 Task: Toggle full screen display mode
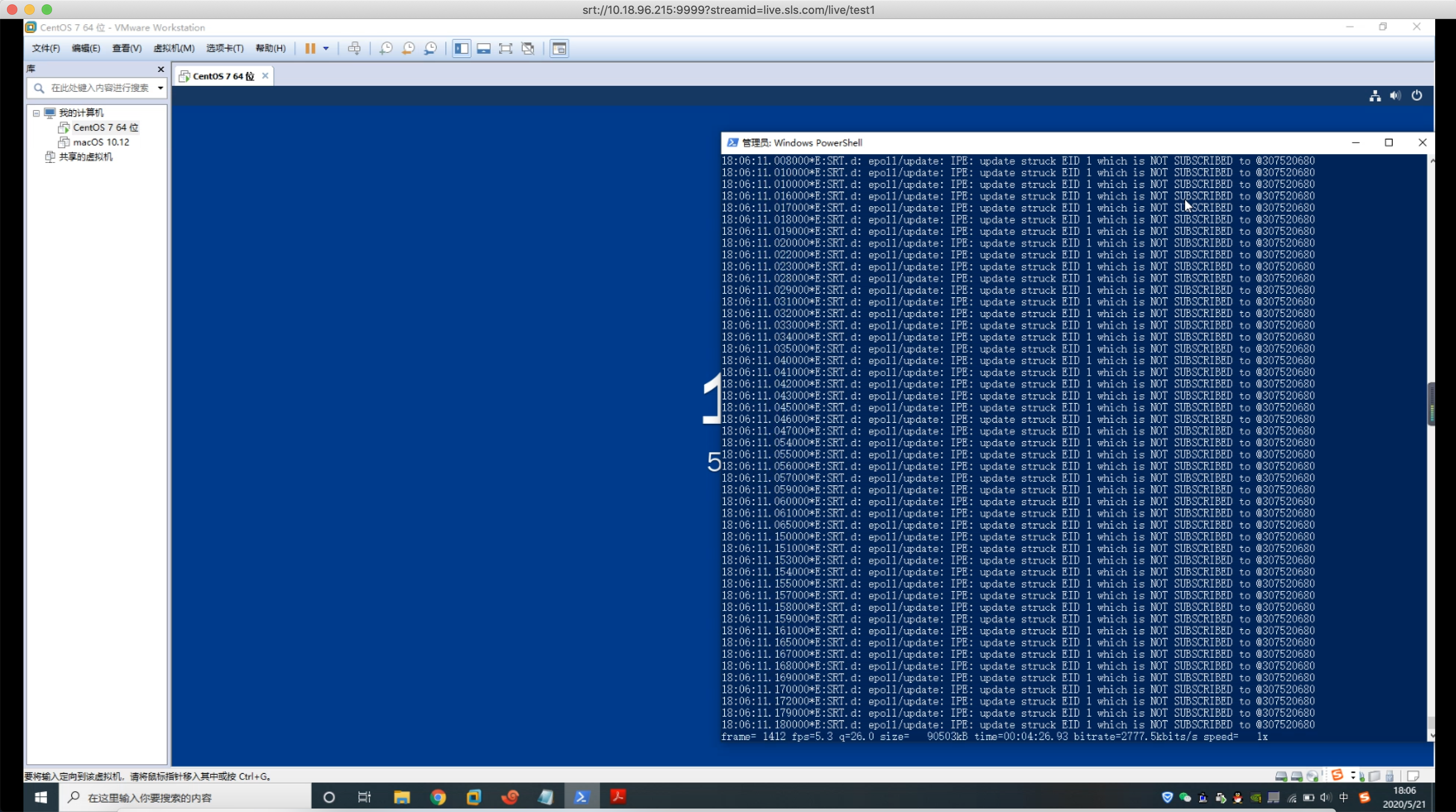[506, 49]
